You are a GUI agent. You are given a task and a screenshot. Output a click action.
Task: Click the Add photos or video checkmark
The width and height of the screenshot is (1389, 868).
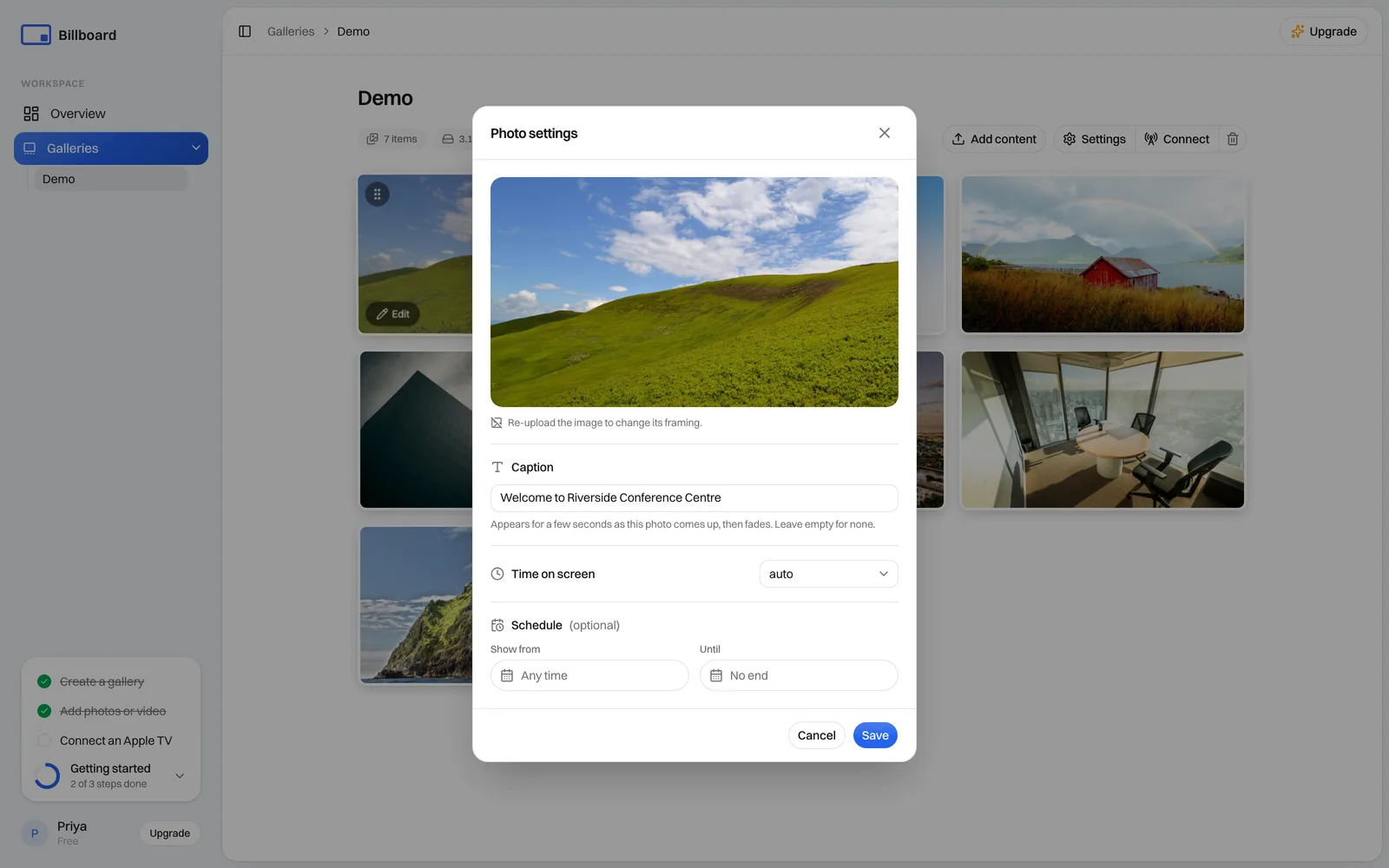pyautogui.click(x=44, y=711)
